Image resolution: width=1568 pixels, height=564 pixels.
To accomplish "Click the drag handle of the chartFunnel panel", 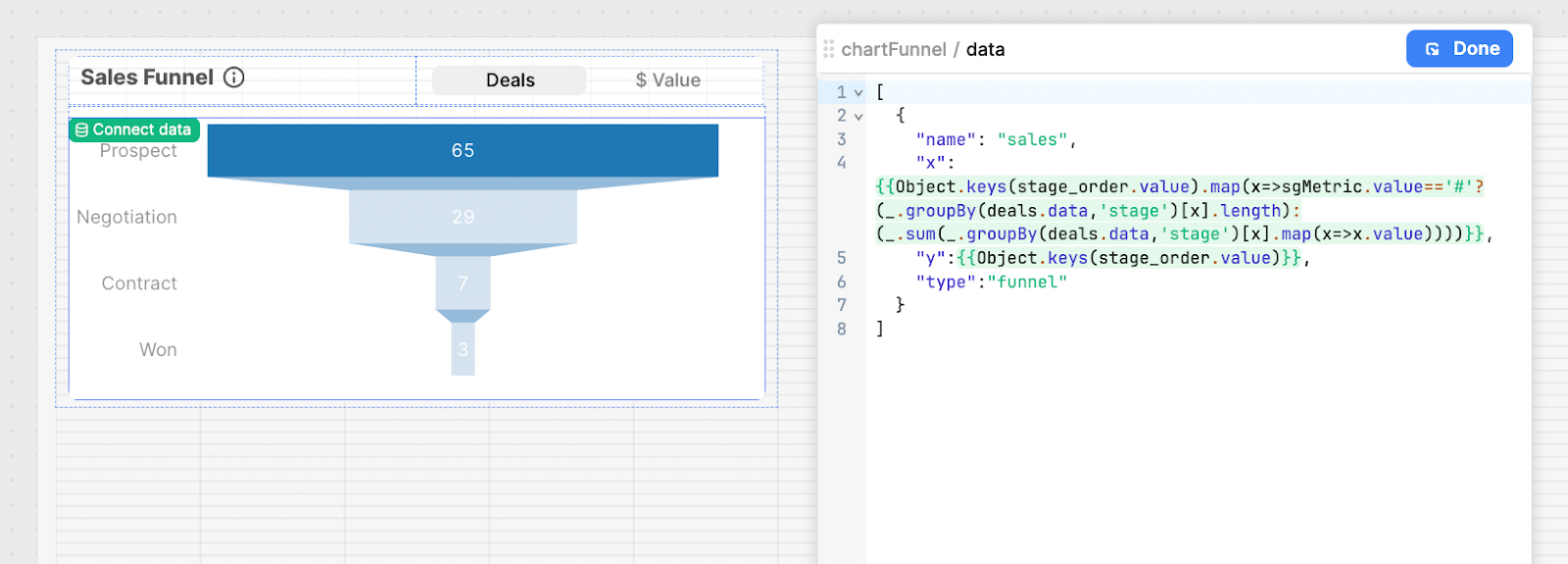I will (x=829, y=49).
